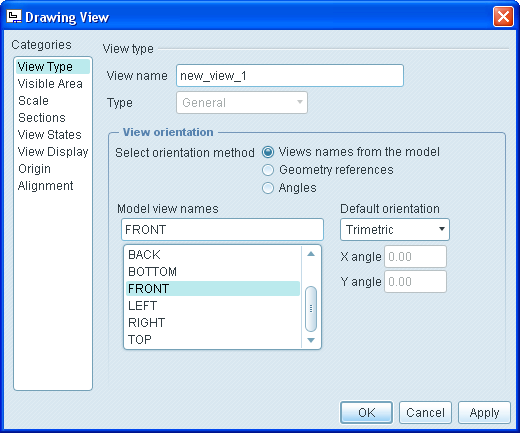Open the Visible Area category

pos(50,84)
